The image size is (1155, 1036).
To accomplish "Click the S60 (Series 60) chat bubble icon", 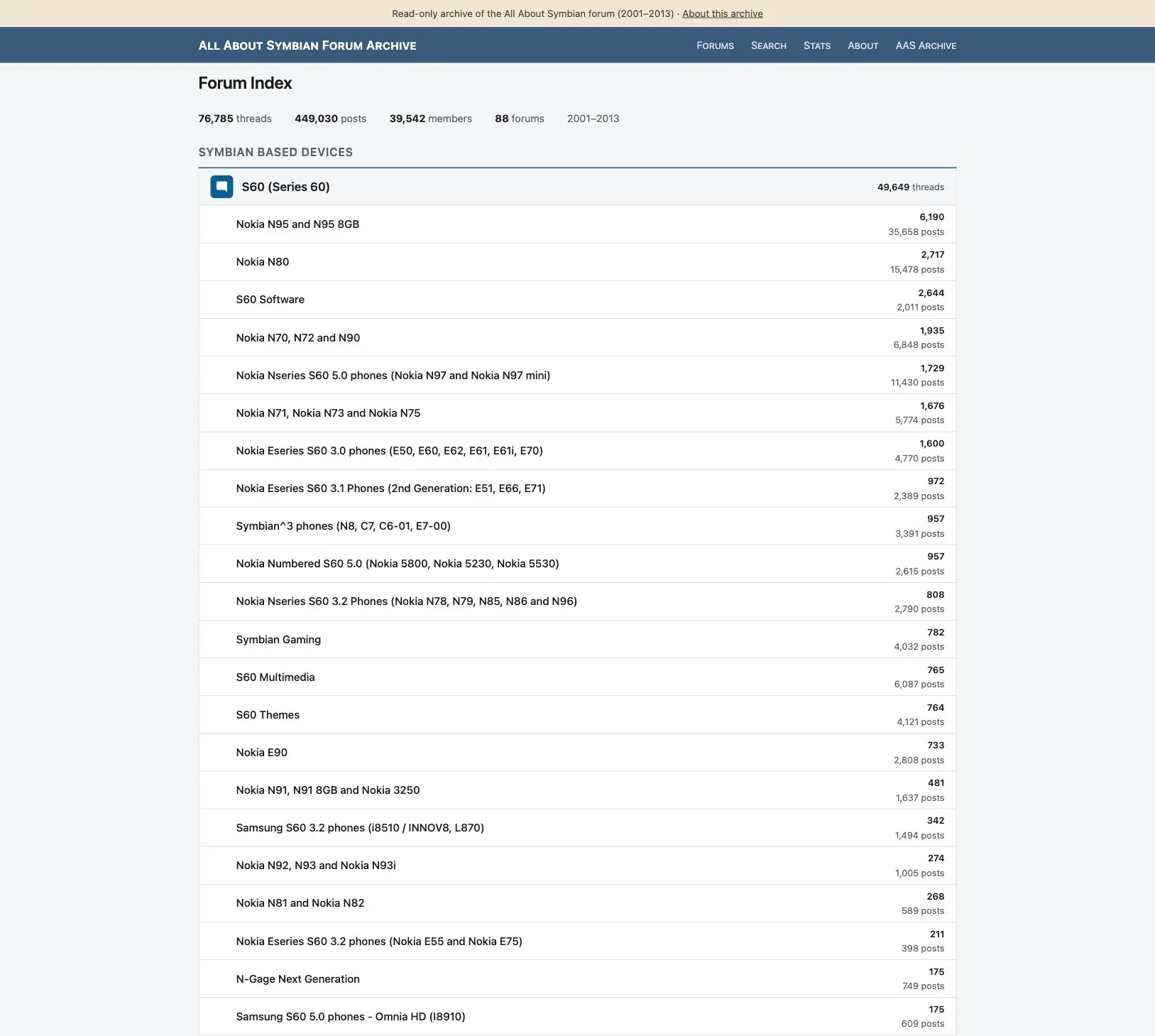I will (221, 187).
